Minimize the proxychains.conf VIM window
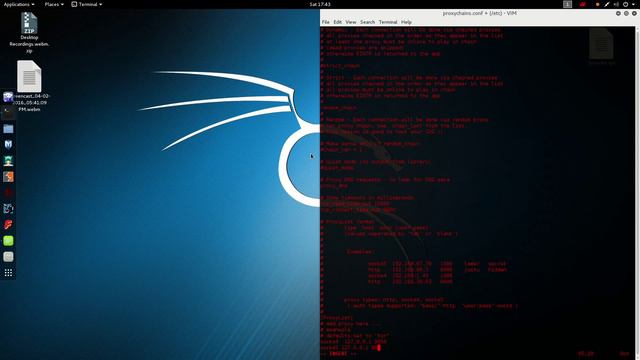640x360 pixels. click(618, 13)
